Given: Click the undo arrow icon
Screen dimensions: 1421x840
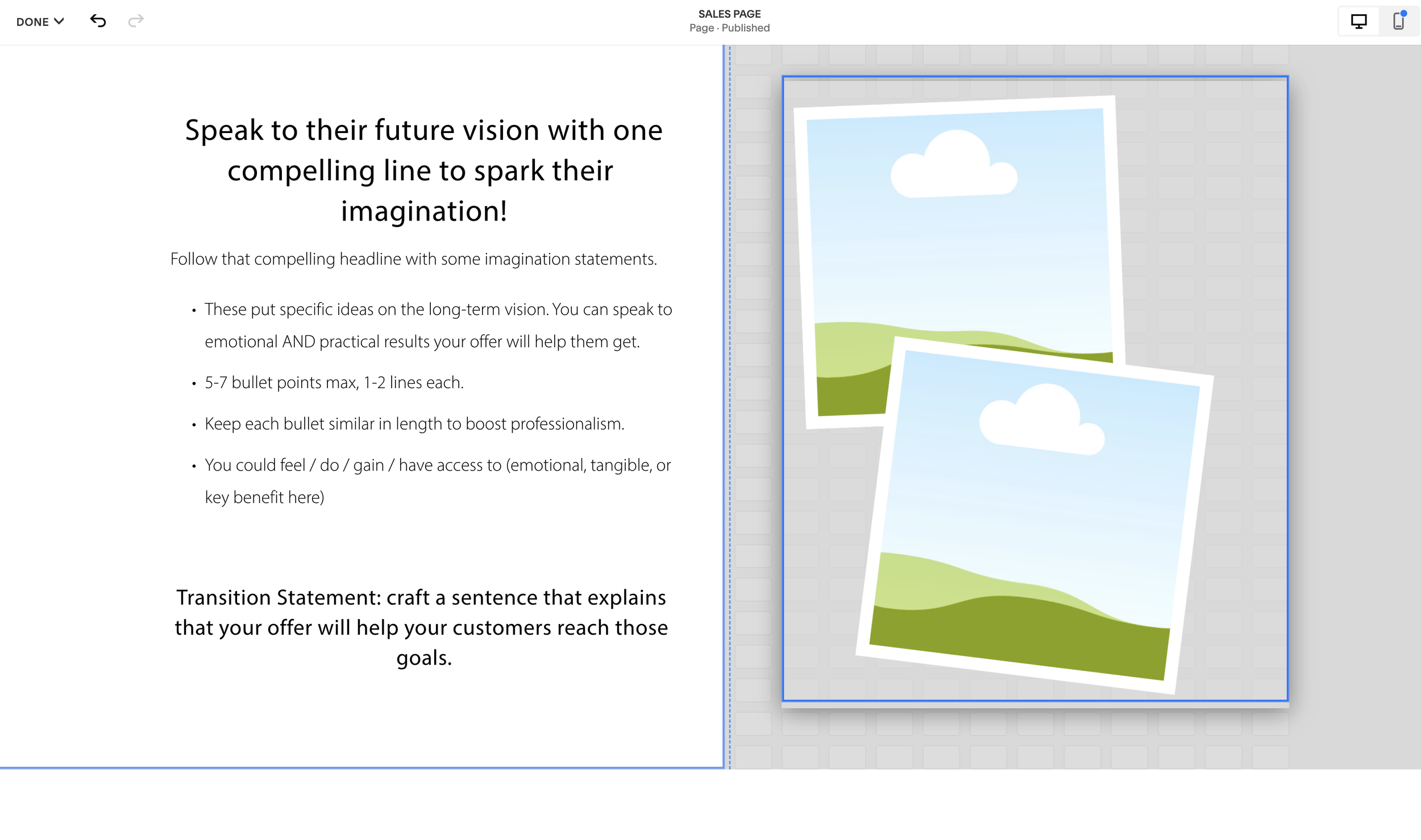Looking at the screenshot, I should pos(98,21).
